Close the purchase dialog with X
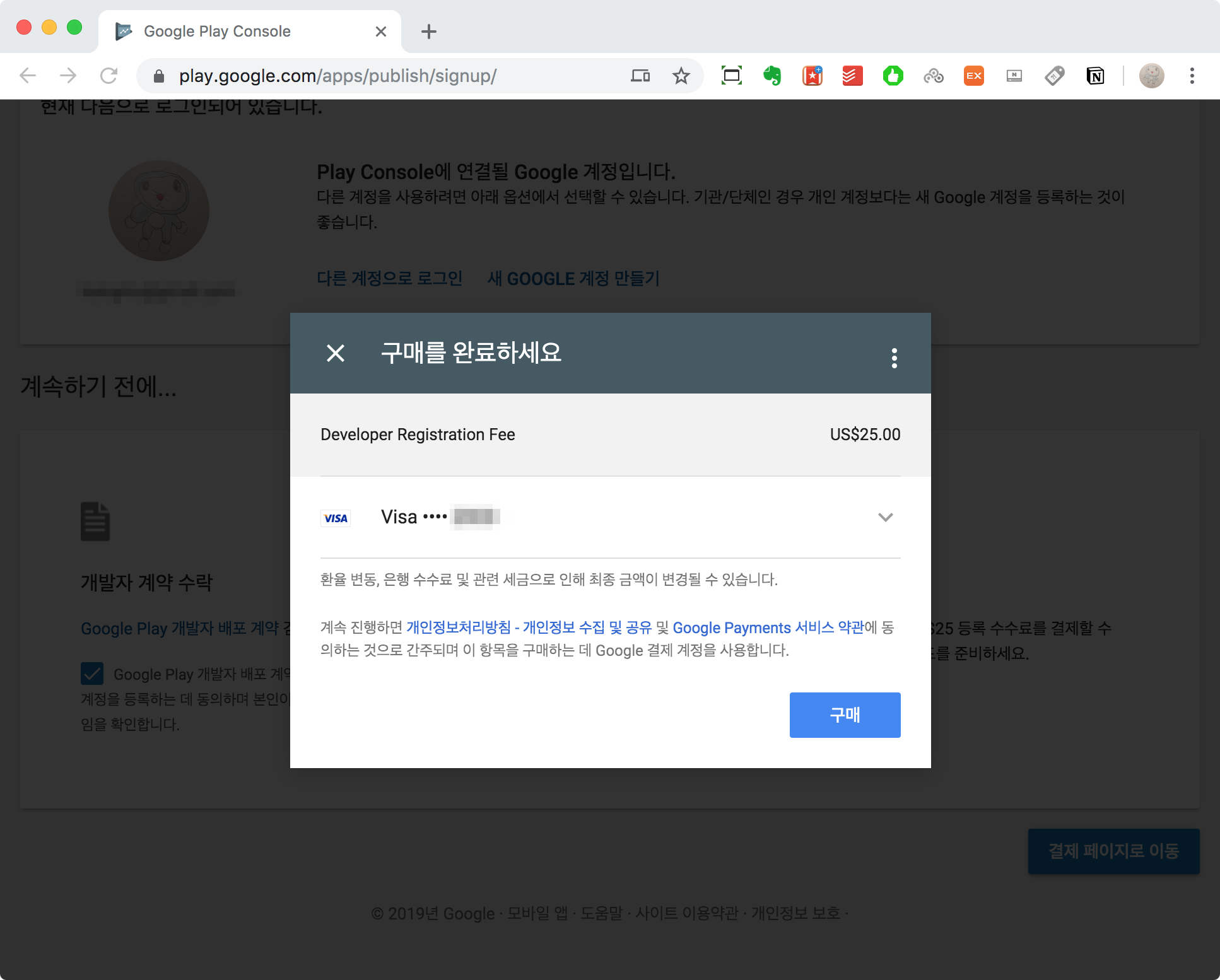Image resolution: width=1220 pixels, height=980 pixels. click(336, 353)
